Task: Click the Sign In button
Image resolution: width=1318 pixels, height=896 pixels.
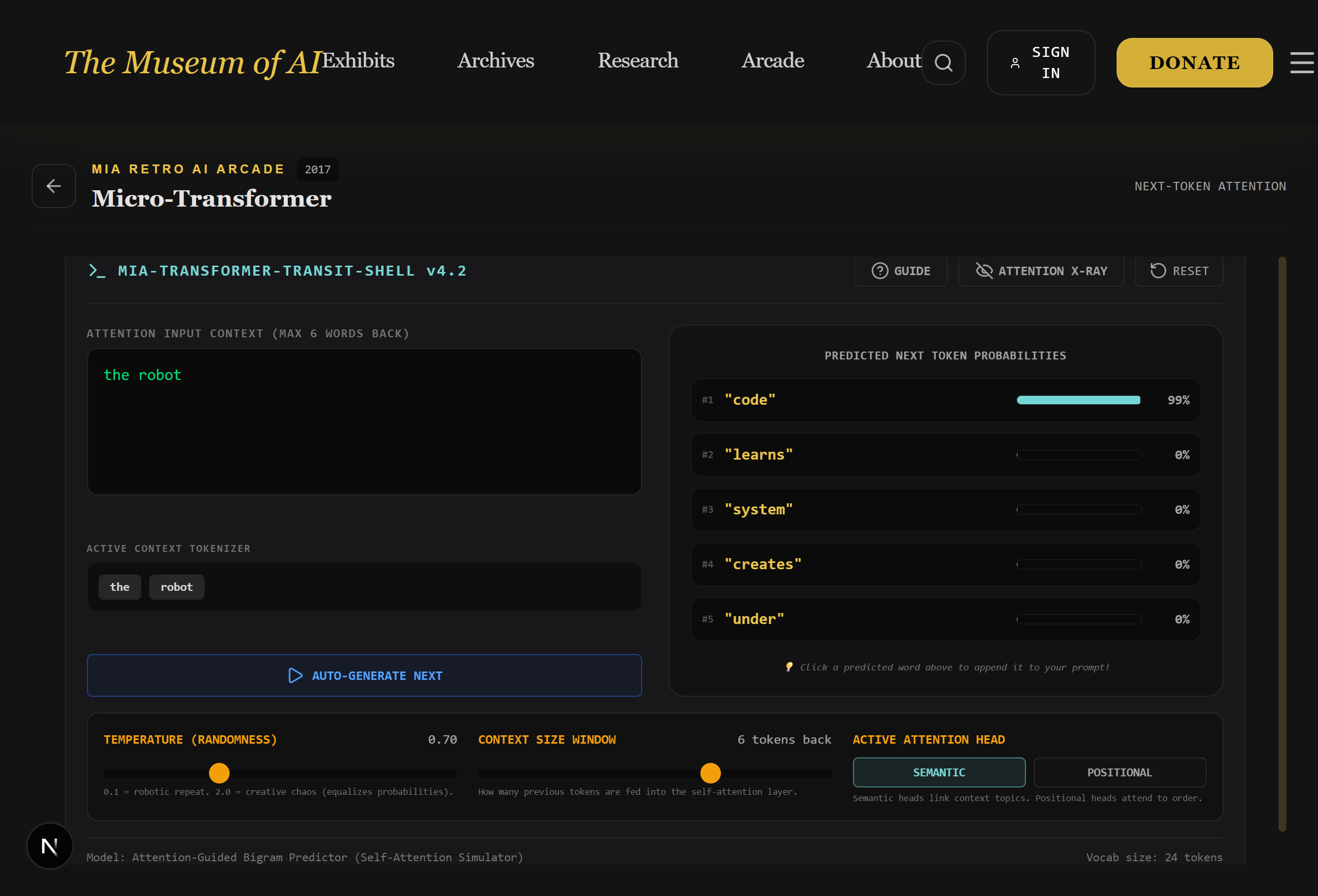Action: (1041, 62)
